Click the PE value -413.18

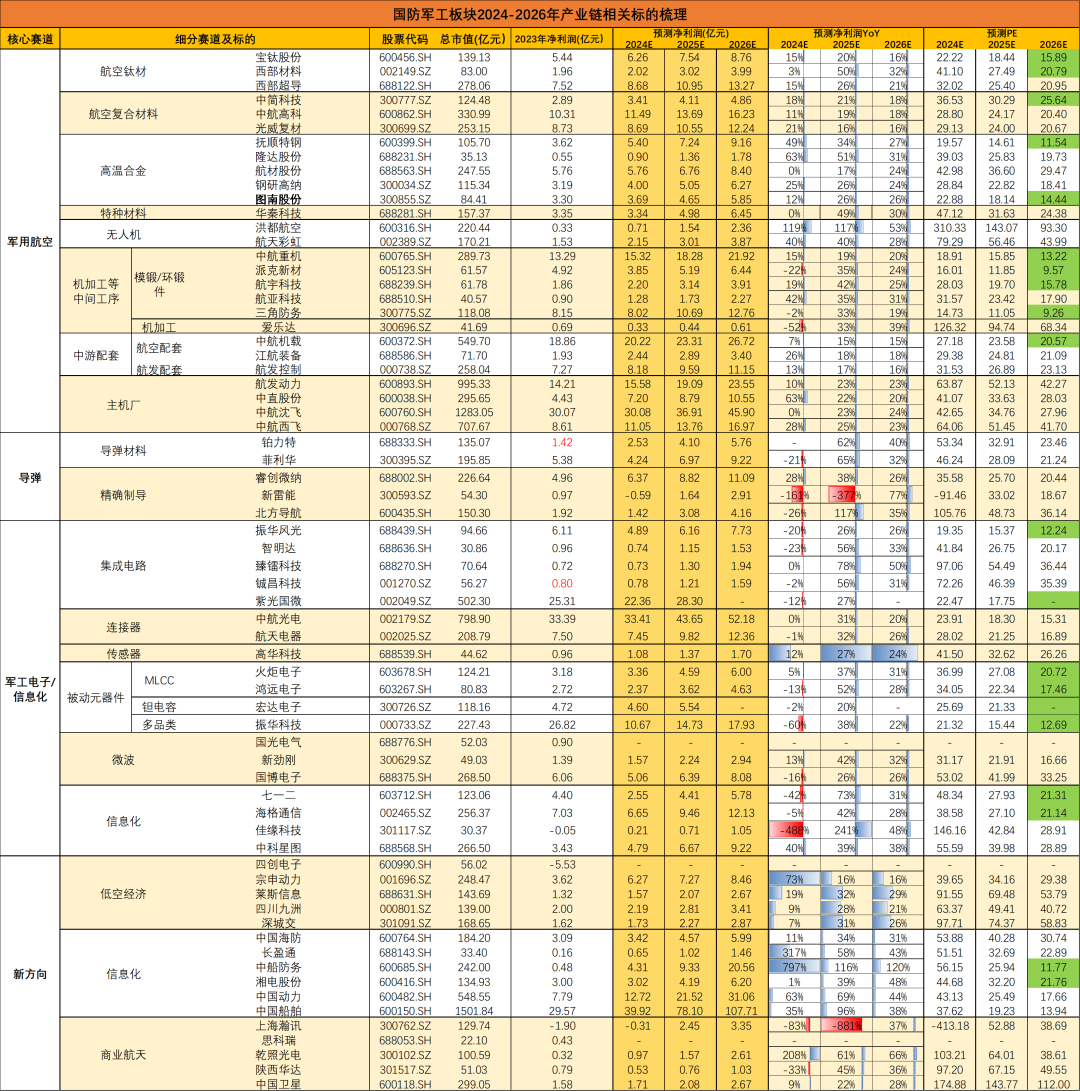[x=950, y=1026]
